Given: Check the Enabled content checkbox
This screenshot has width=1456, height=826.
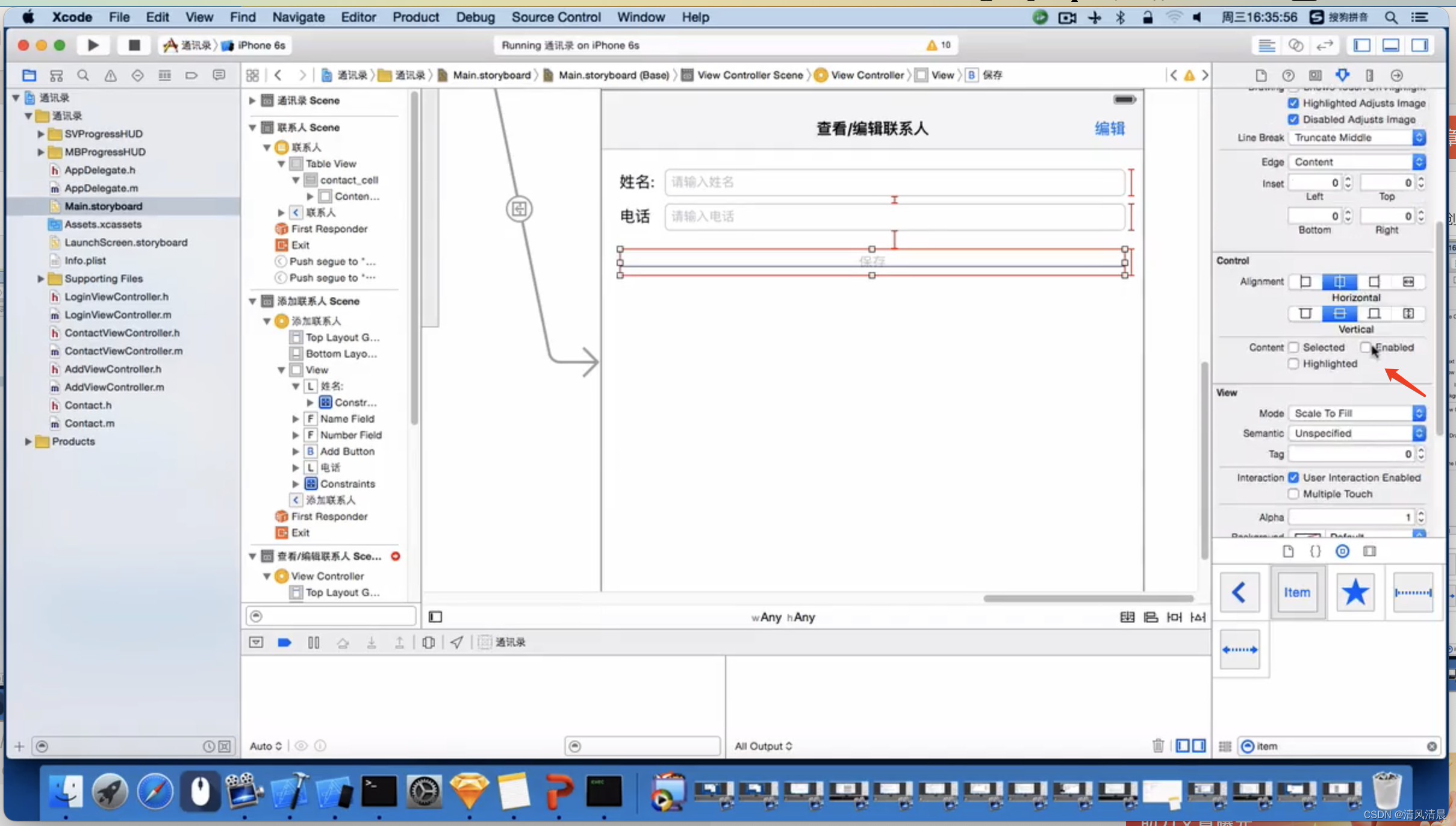Looking at the screenshot, I should click(x=1366, y=347).
